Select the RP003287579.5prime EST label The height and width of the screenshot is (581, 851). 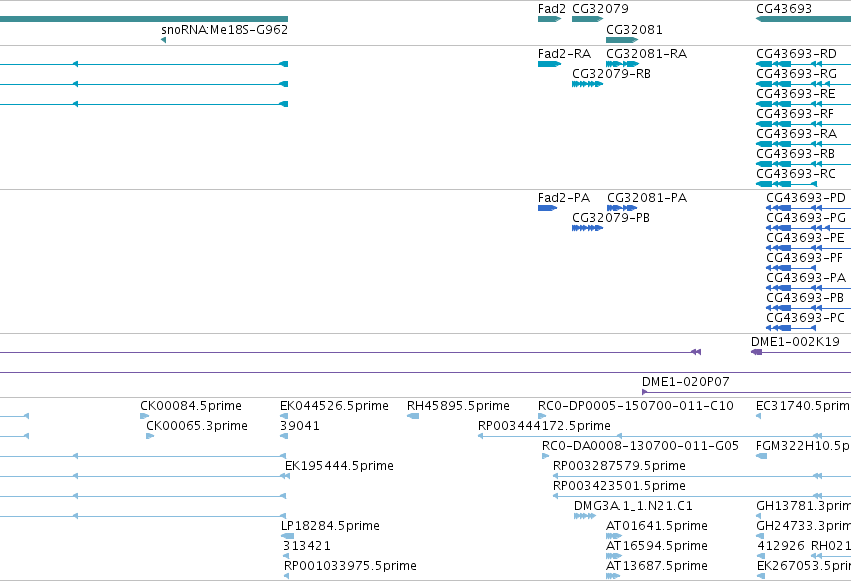pyautogui.click(x=619, y=466)
